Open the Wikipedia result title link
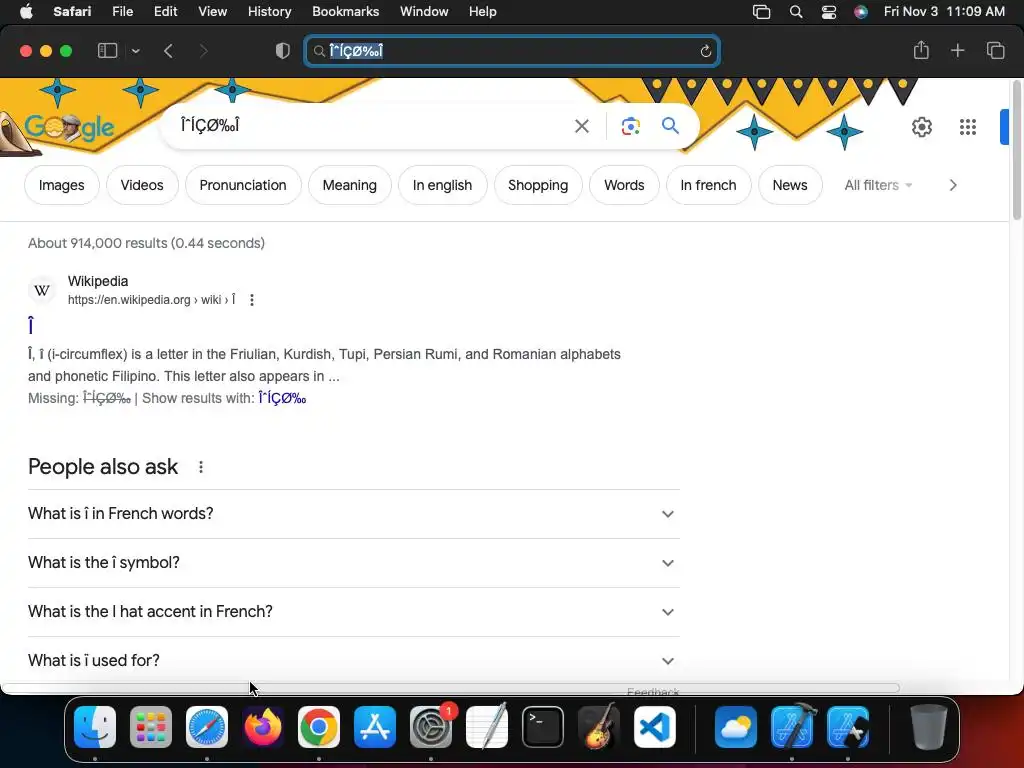The width and height of the screenshot is (1024, 768). pyautogui.click(x=31, y=325)
